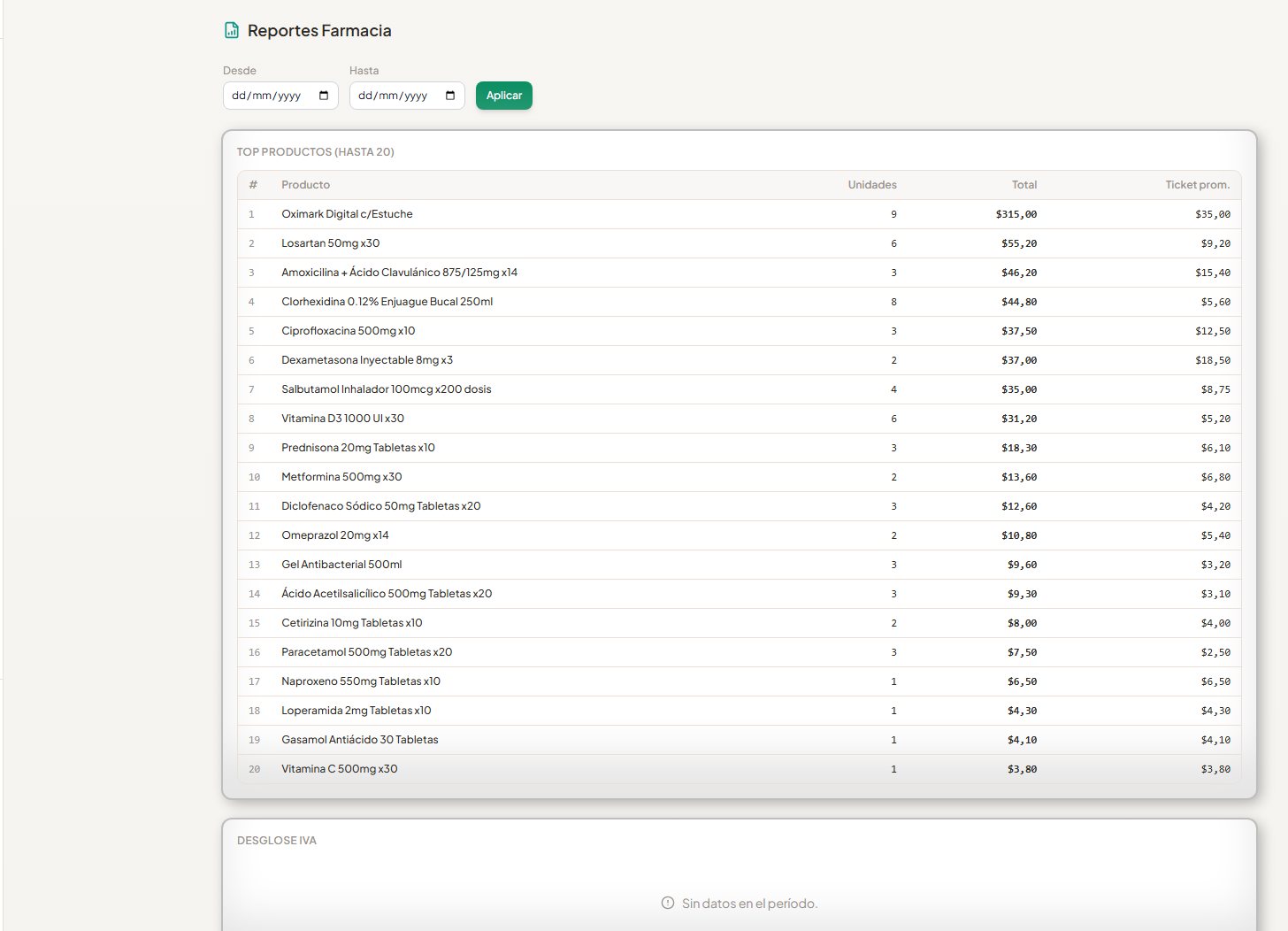The height and width of the screenshot is (931, 1288).
Task: Click the info icon beside 'Sin datos en el período'
Action: (x=668, y=904)
